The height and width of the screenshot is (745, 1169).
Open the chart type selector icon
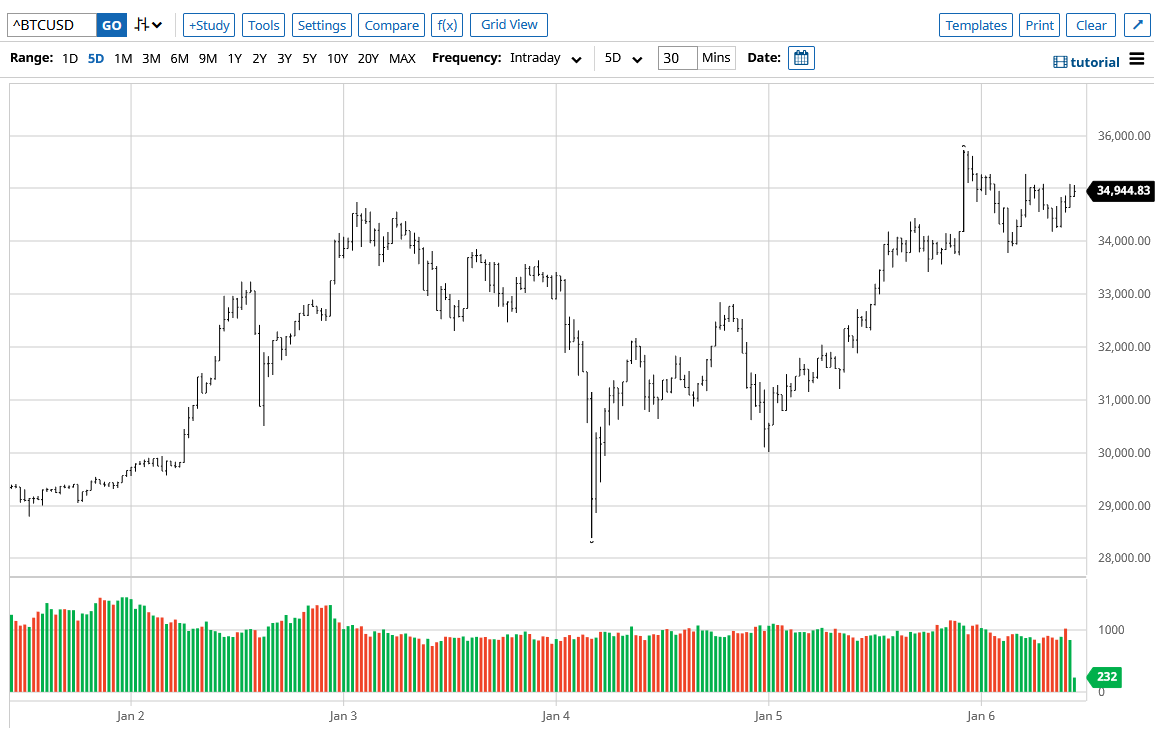point(141,24)
